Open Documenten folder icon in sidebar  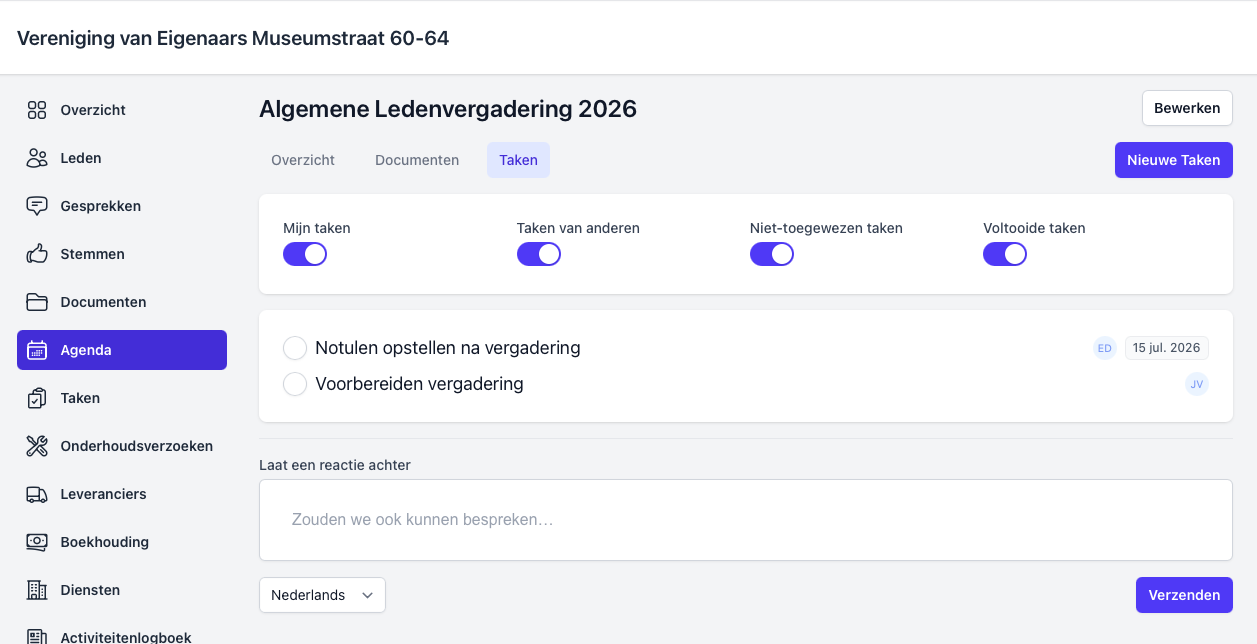[x=37, y=302]
